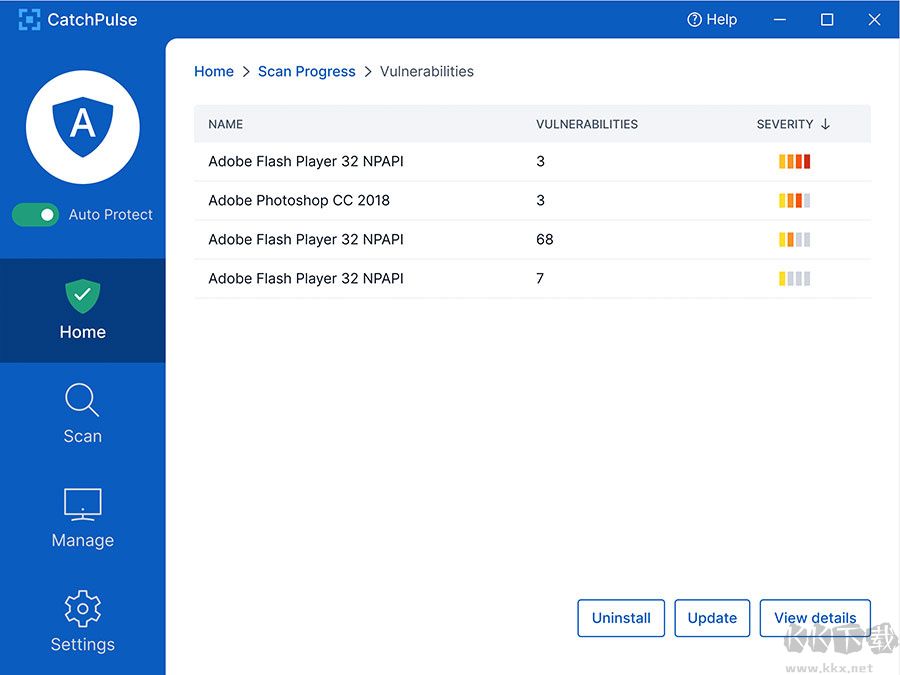Select the "Adobe Photoshop CC 2018" name cell
900x675 pixels.
tap(299, 200)
